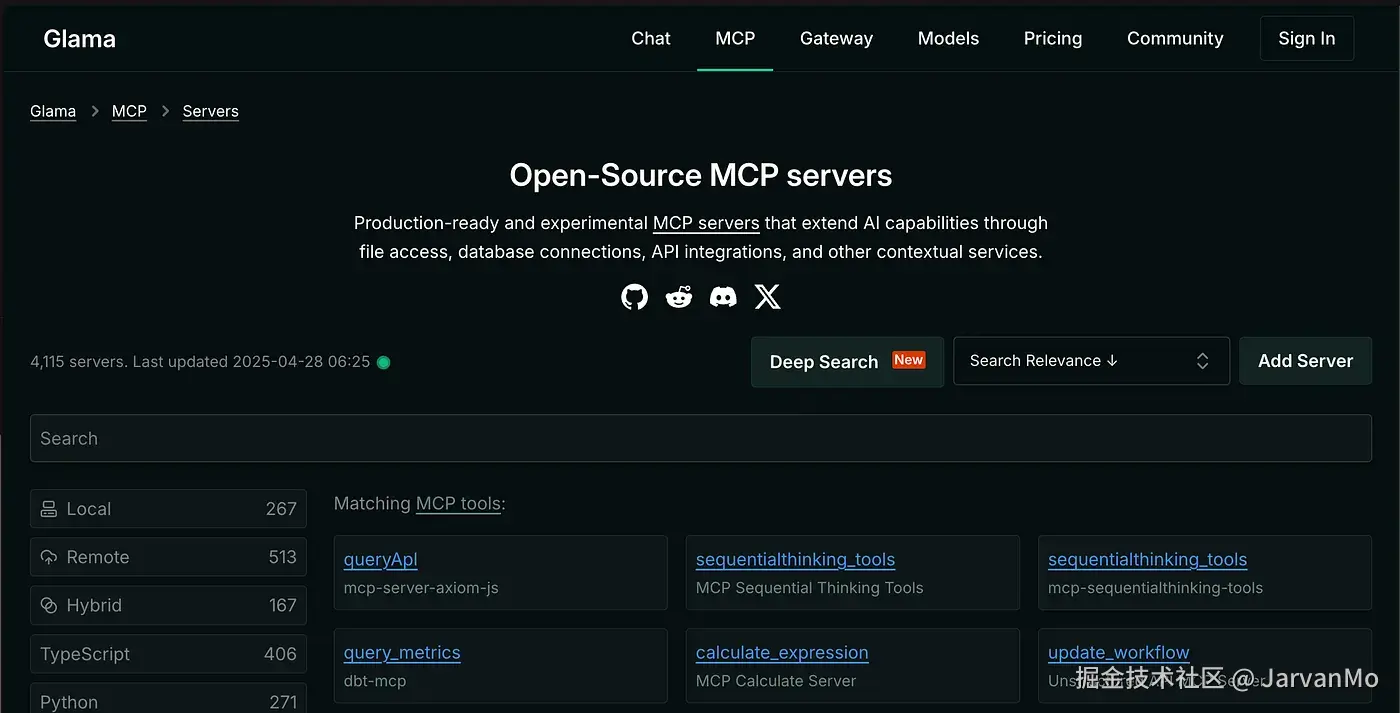Switch to the Gateway nav tab
This screenshot has width=1400, height=713.
836,38
